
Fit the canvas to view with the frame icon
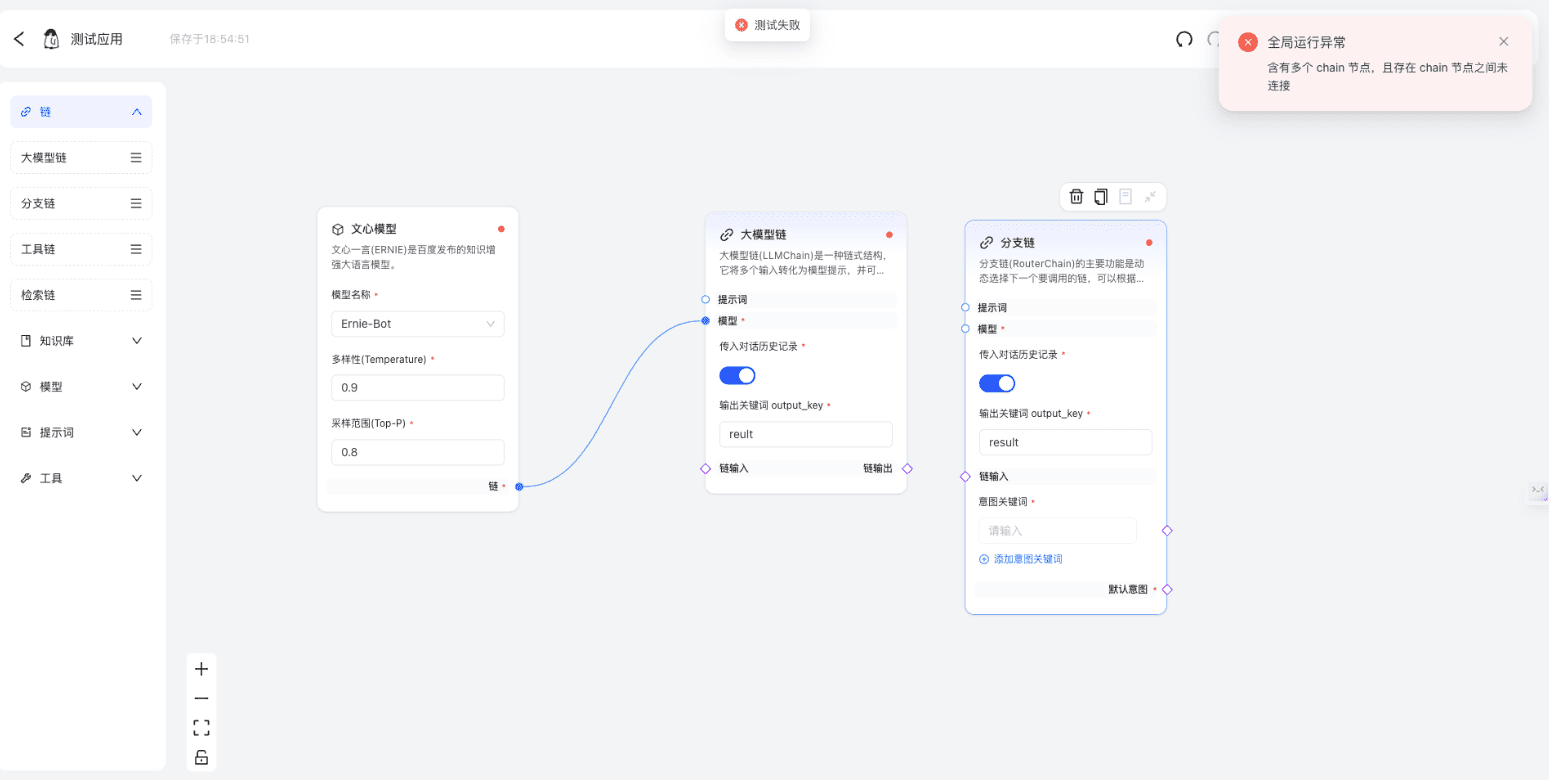pos(201,727)
